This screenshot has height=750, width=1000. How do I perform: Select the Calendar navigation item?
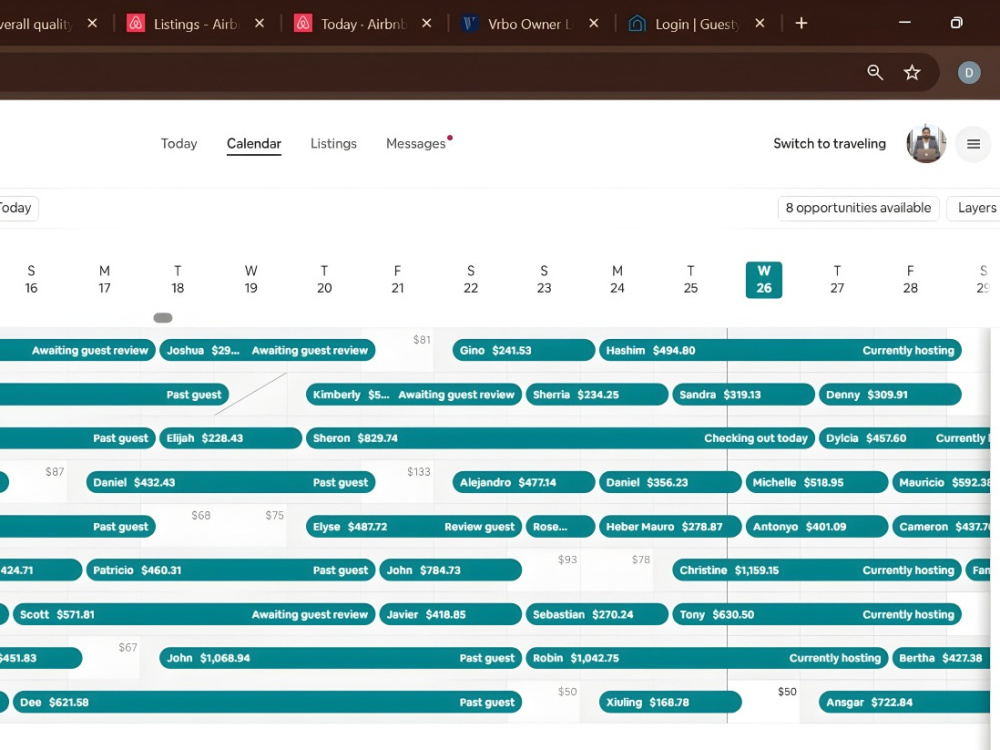254,143
